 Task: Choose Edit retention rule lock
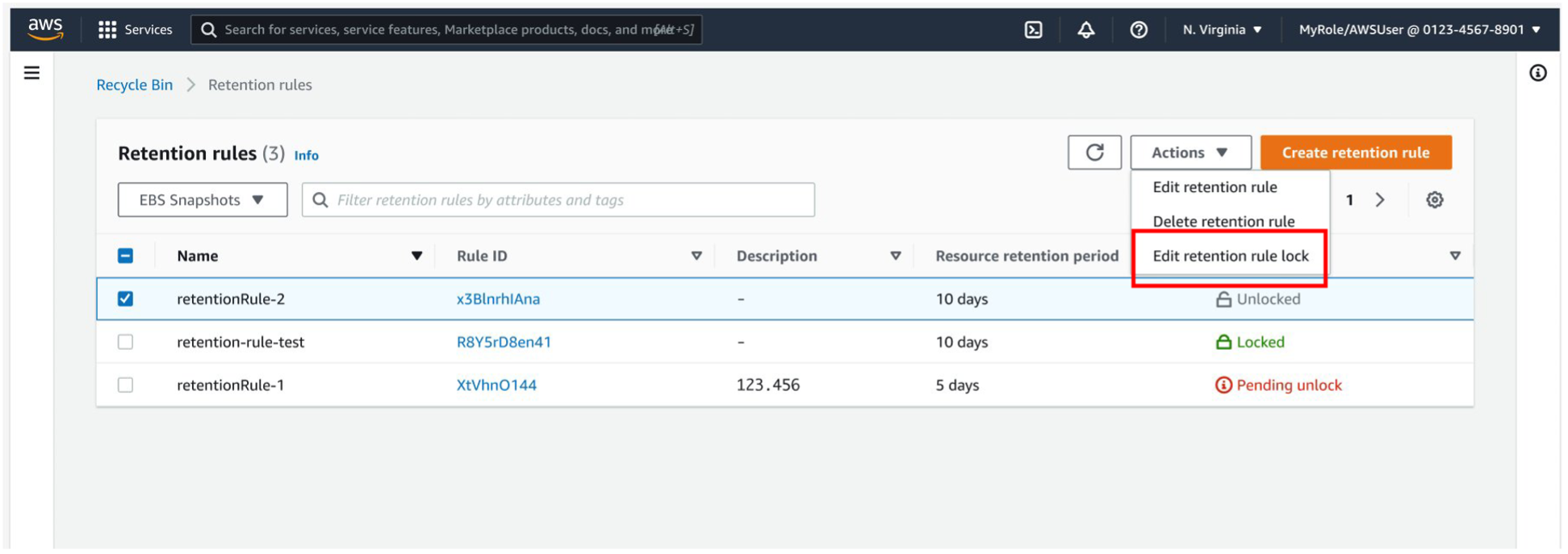point(1230,256)
